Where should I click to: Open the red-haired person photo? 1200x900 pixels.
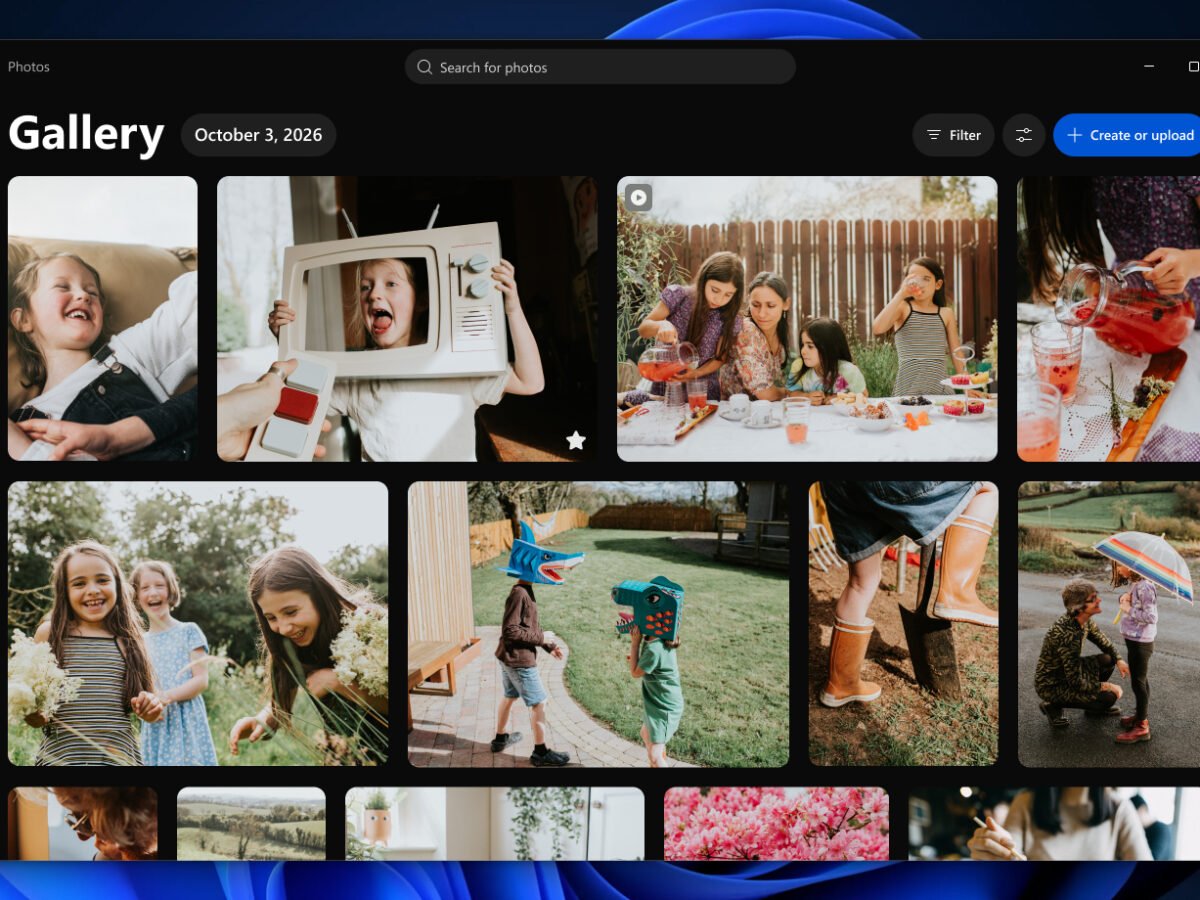(83, 823)
